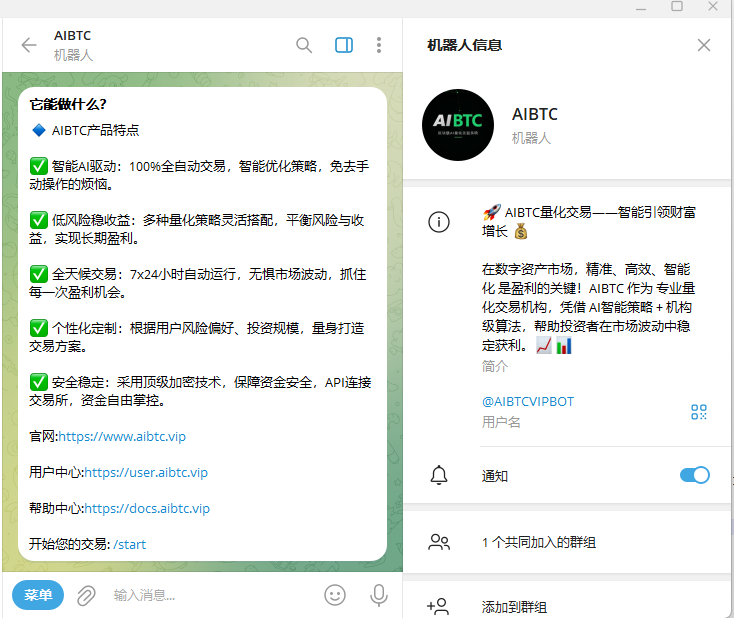Open search in the AIBTC chat
734x618 pixels.
(304, 45)
